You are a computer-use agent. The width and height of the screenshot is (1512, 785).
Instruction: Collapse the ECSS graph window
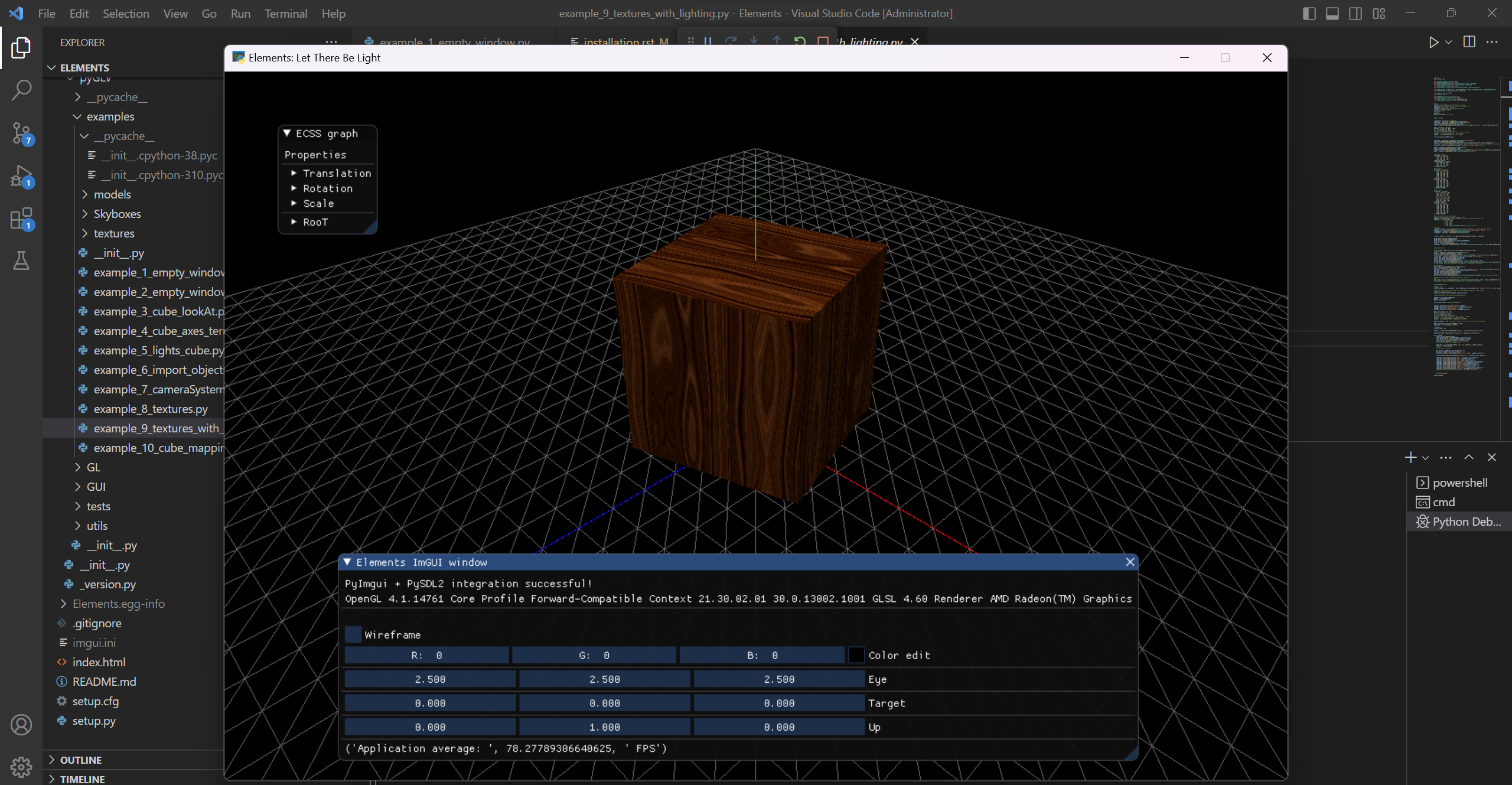point(287,133)
